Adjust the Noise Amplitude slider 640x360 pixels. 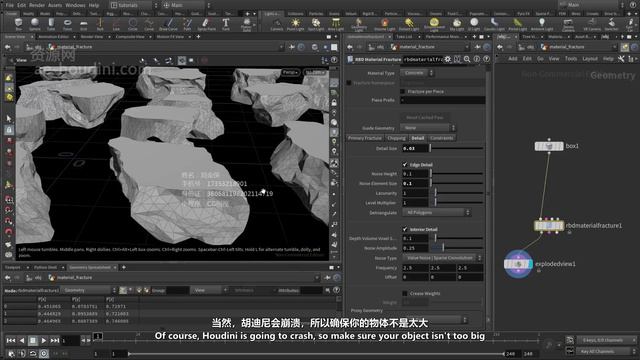point(457,248)
